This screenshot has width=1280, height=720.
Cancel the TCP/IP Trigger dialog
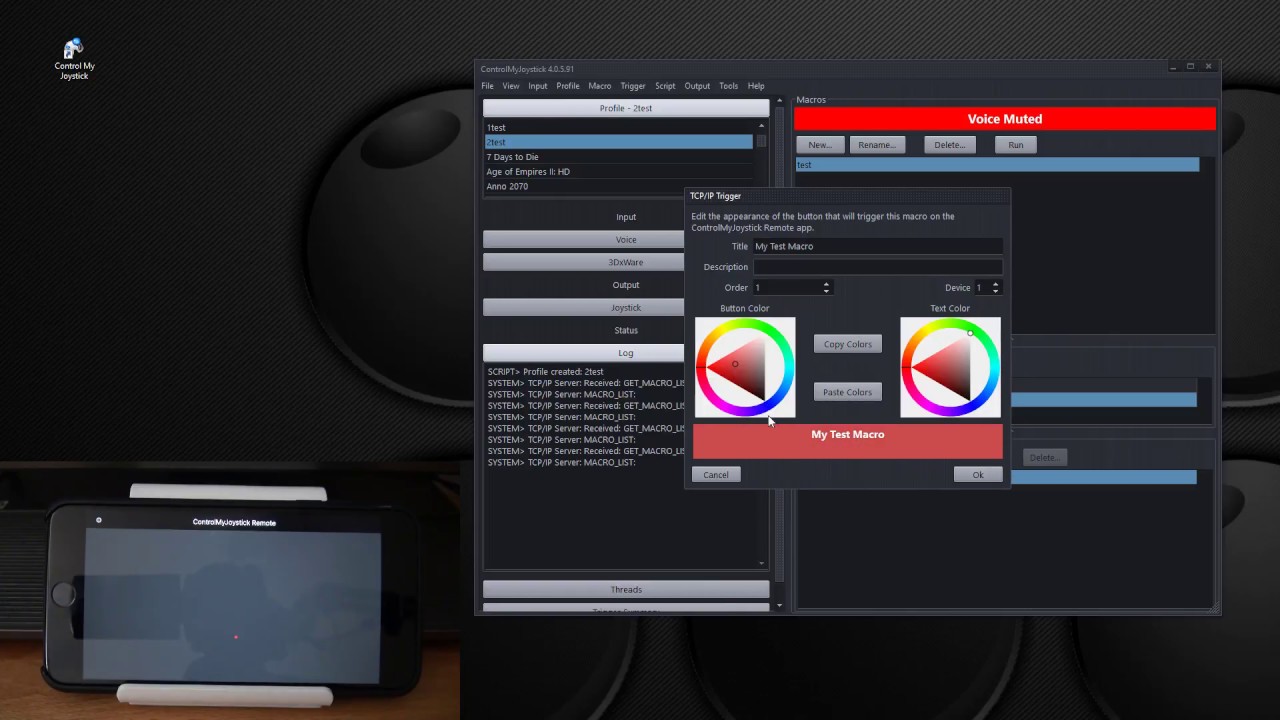(x=716, y=475)
